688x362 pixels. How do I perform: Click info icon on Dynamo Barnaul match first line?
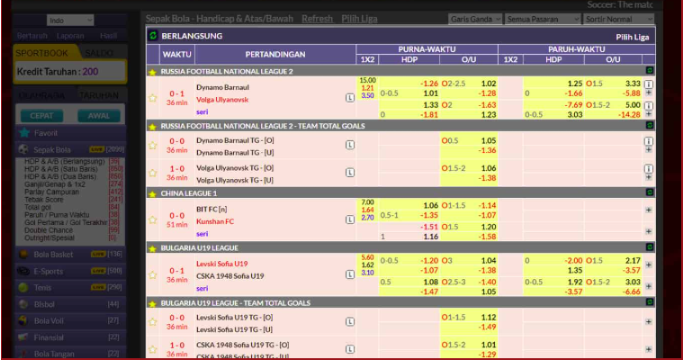[649, 84]
